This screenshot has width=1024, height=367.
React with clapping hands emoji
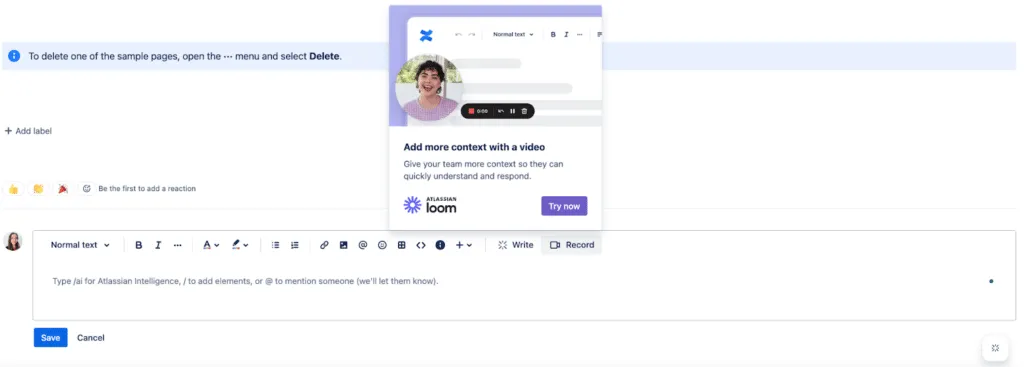pos(38,189)
